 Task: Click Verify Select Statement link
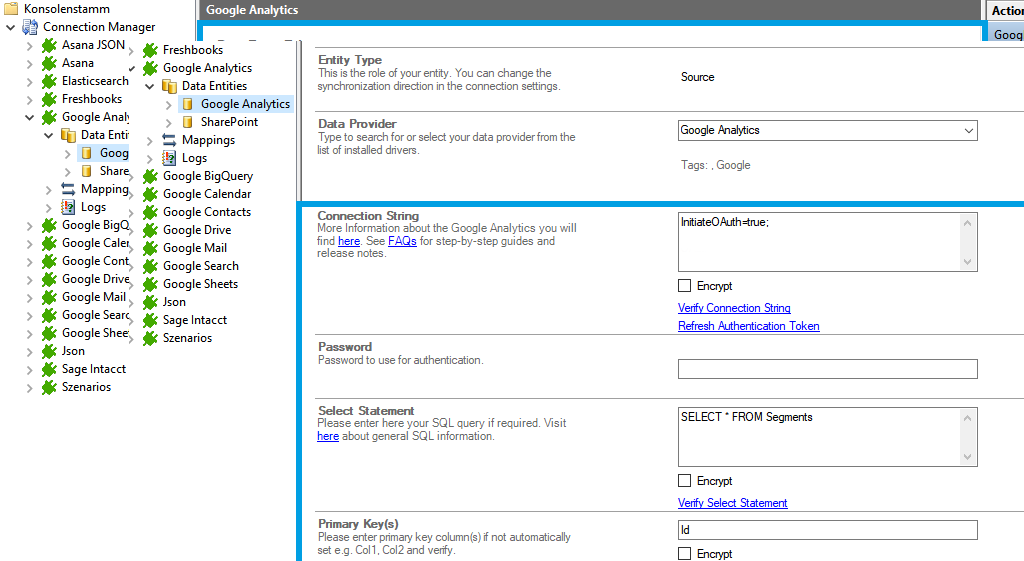[733, 503]
